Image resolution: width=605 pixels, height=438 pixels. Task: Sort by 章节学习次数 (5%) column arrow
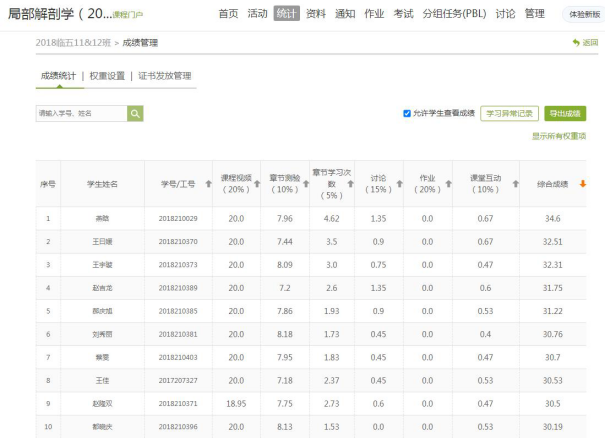[353, 184]
